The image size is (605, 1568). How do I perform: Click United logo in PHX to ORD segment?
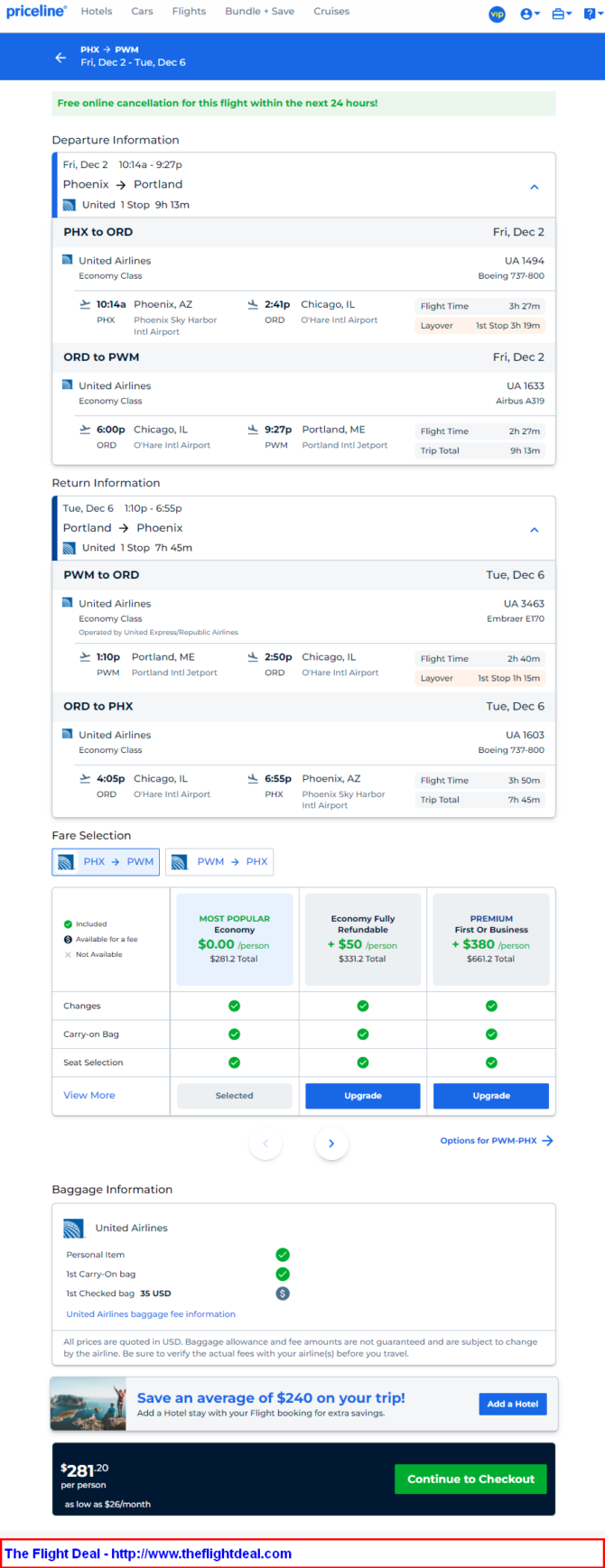(67, 260)
